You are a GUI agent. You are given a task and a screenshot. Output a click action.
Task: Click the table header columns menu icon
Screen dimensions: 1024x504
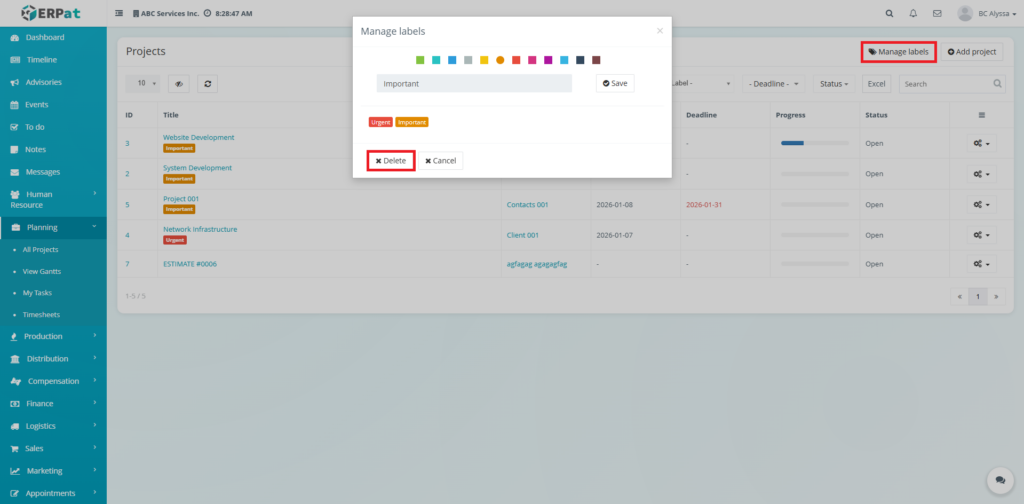point(982,115)
